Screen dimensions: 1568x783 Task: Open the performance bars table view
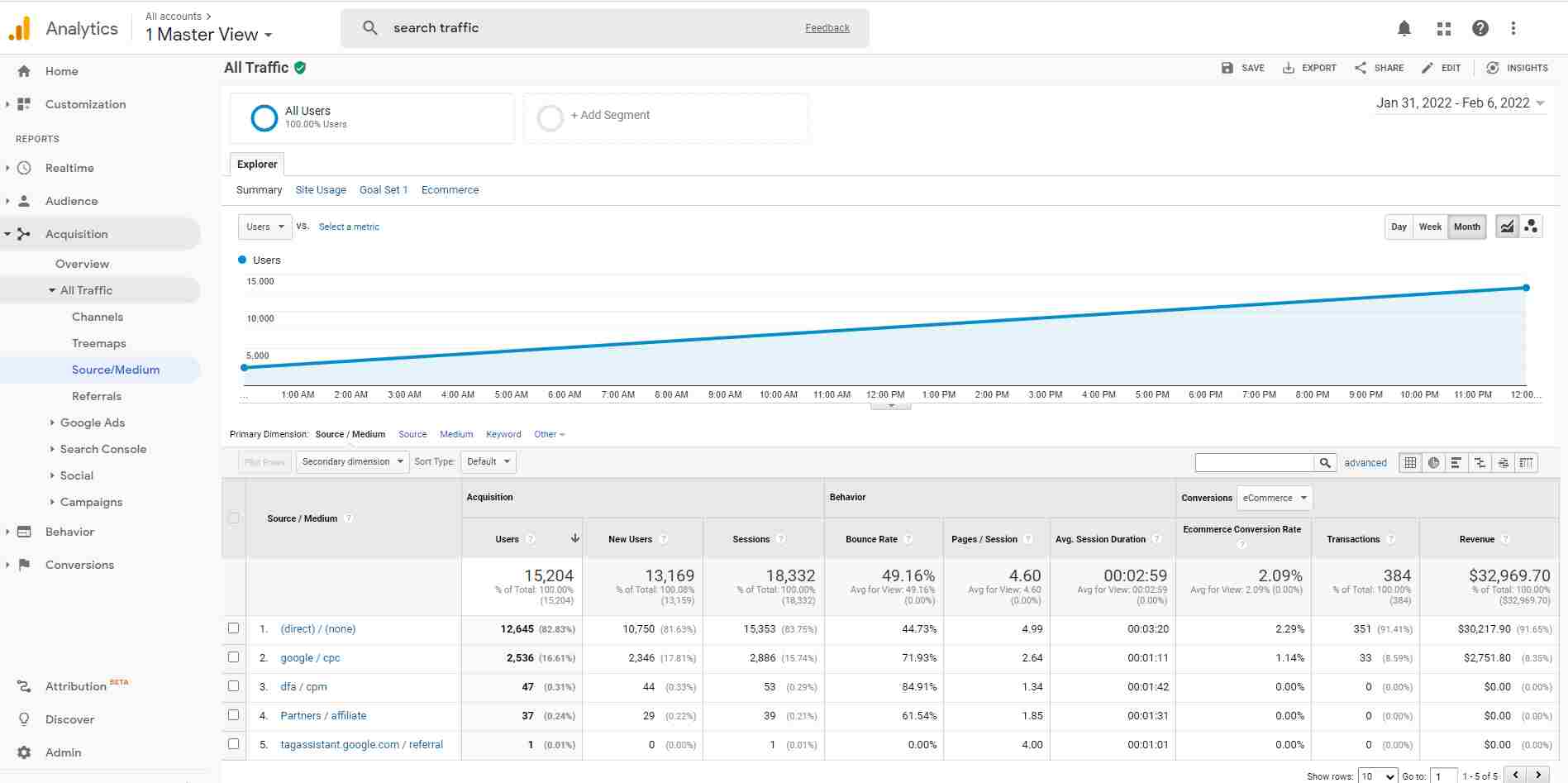(x=1456, y=462)
